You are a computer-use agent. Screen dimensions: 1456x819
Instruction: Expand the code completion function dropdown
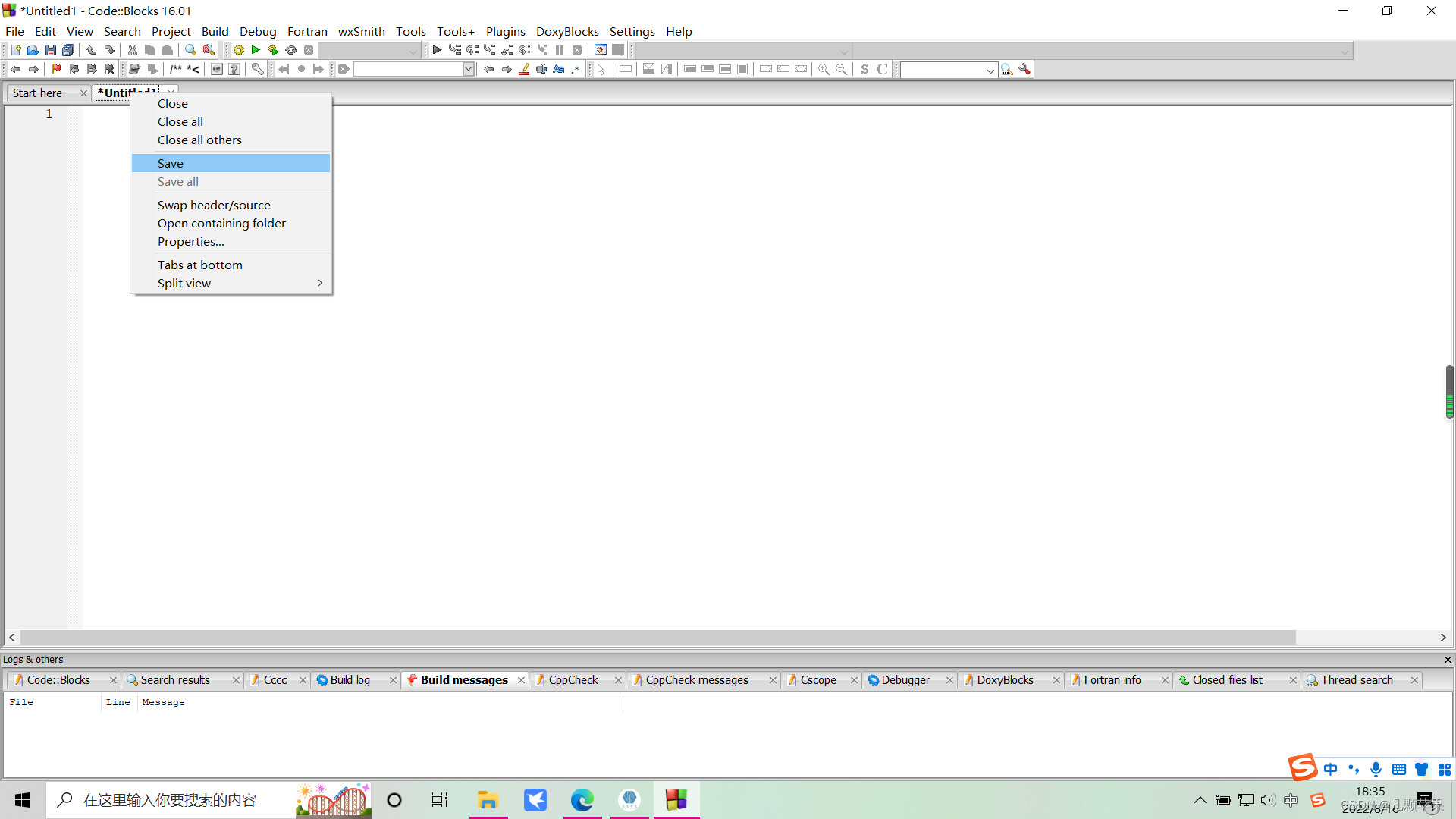1345,51
